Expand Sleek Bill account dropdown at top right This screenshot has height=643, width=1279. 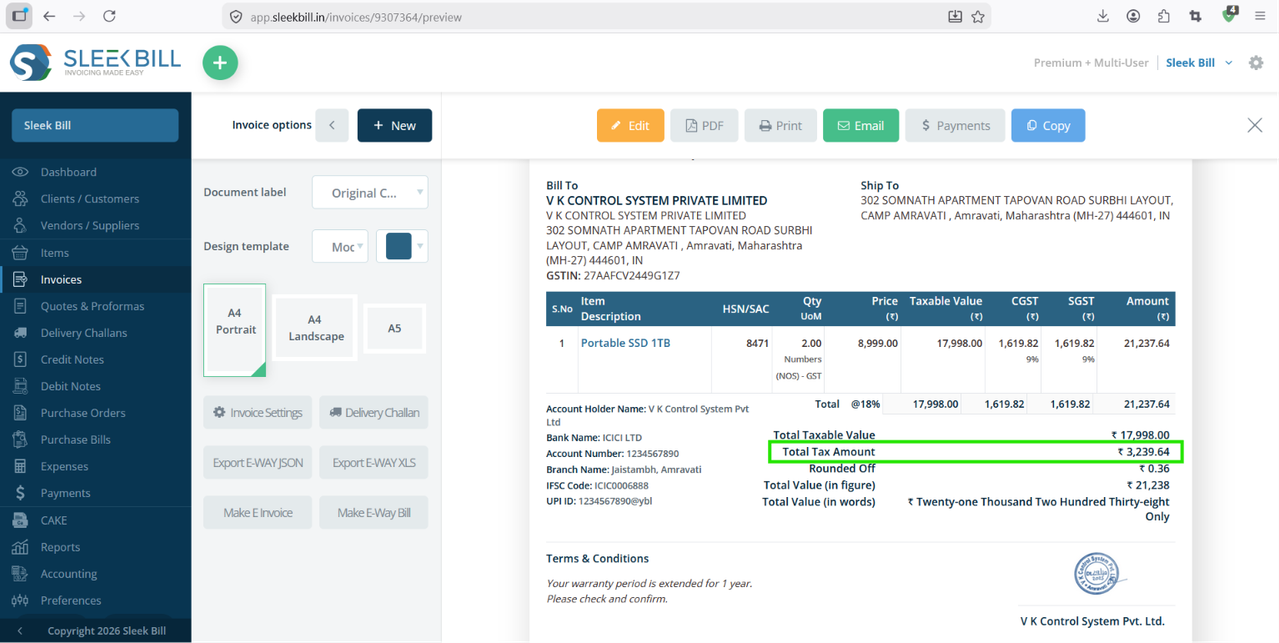(1199, 63)
